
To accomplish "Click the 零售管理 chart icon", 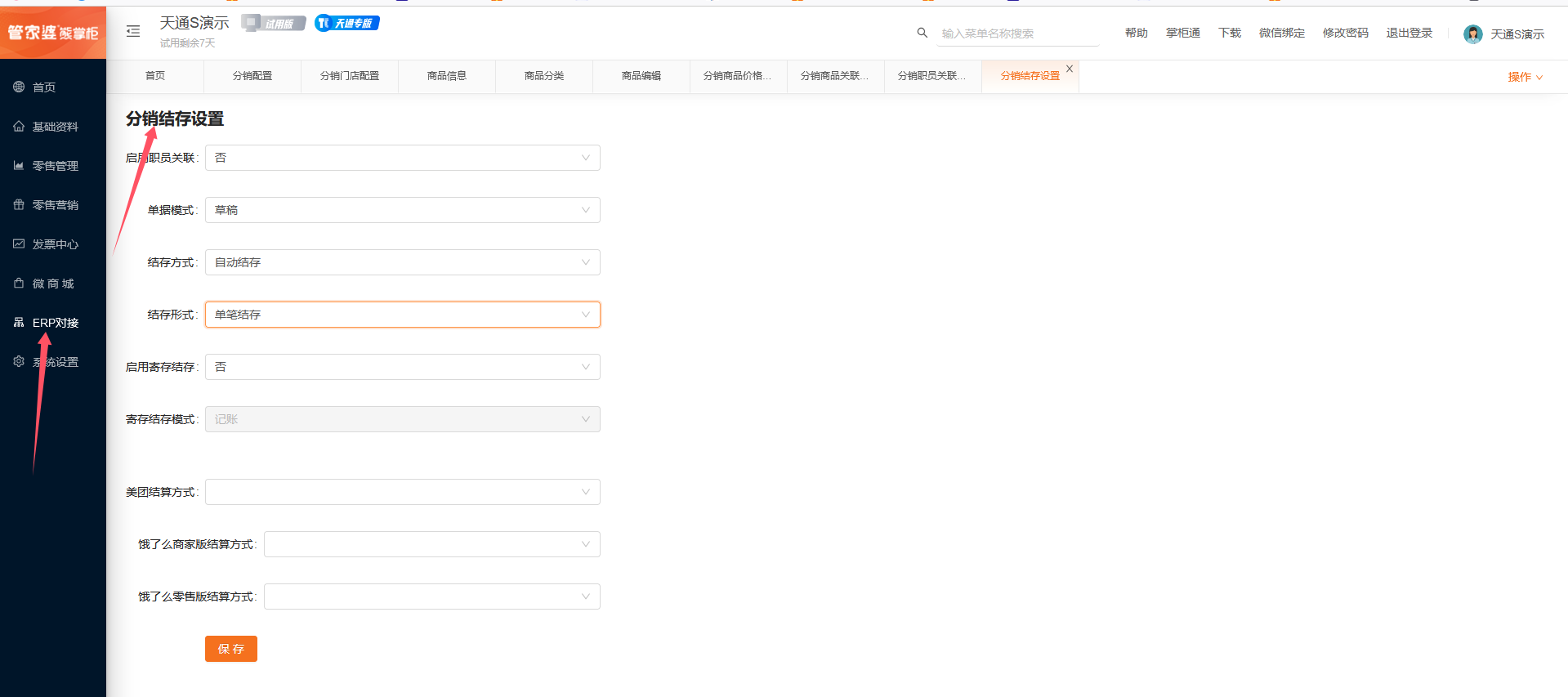I will pos(19,165).
